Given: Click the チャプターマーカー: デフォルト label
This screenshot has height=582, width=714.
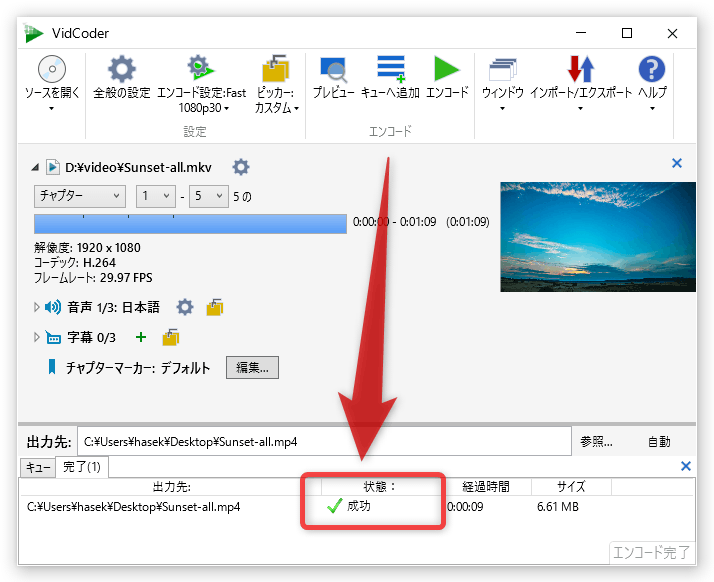Looking at the screenshot, I should (x=138, y=368).
